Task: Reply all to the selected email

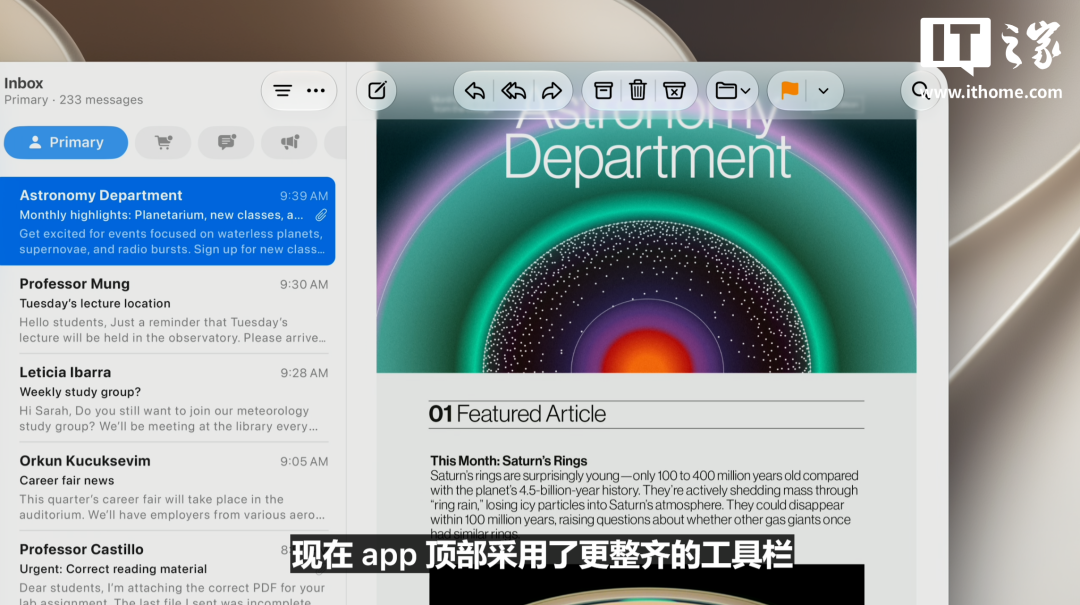Action: [x=513, y=90]
